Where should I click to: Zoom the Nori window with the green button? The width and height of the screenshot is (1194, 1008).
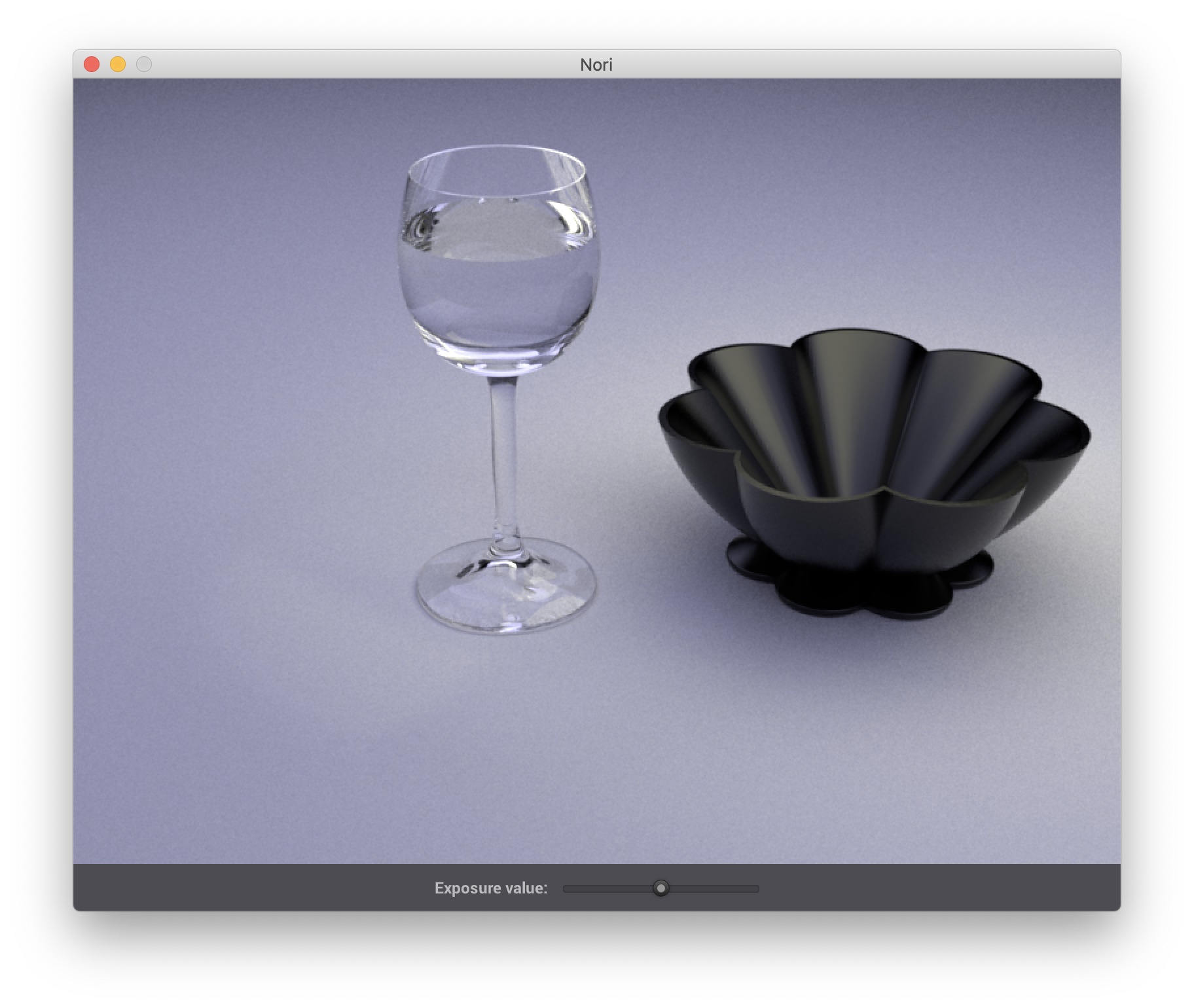click(143, 63)
